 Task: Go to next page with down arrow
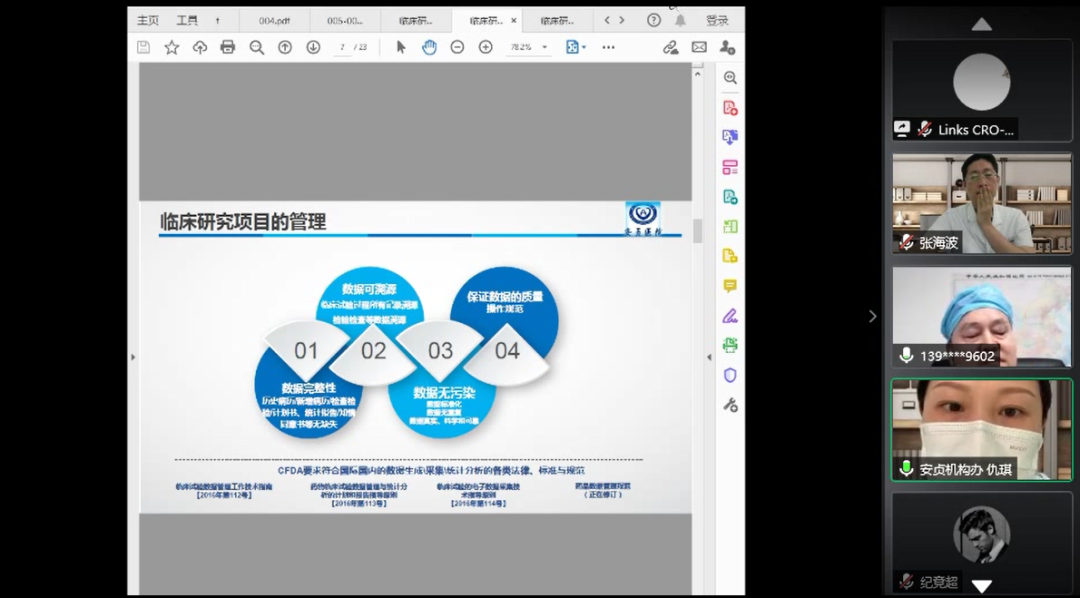tap(313, 47)
